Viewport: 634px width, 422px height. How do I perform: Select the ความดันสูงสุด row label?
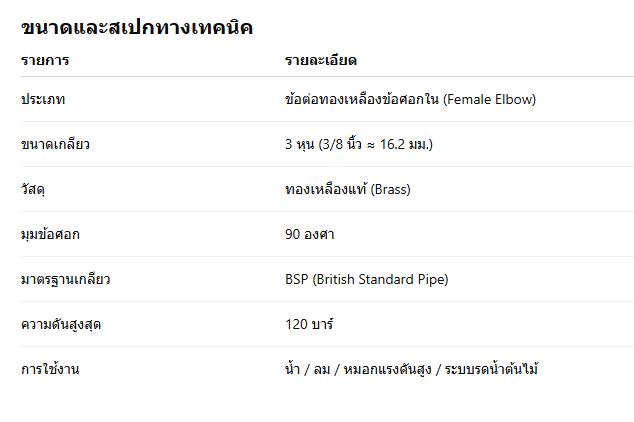point(59,325)
